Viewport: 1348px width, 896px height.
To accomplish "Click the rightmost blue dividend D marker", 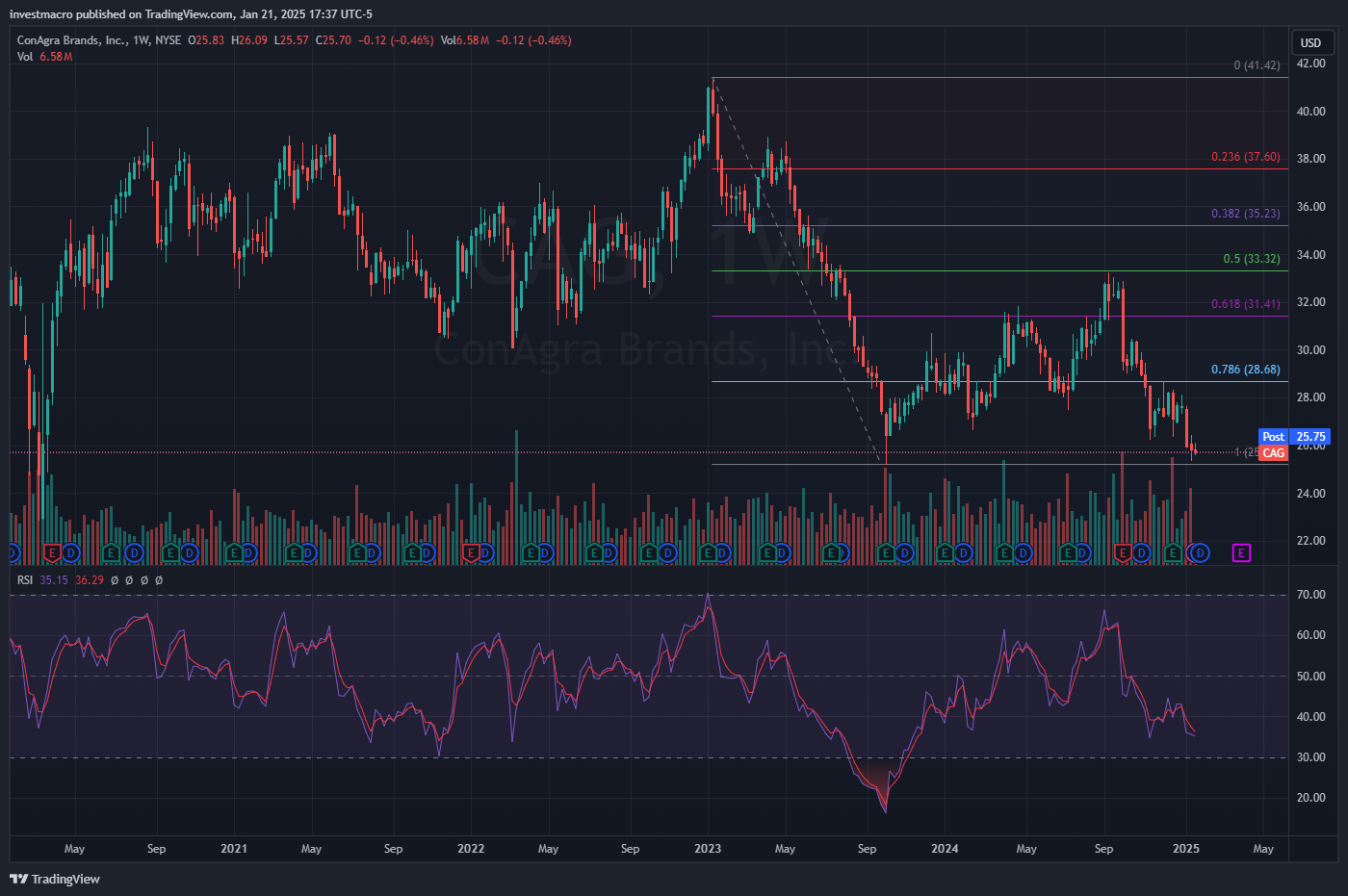I will coord(1201,552).
